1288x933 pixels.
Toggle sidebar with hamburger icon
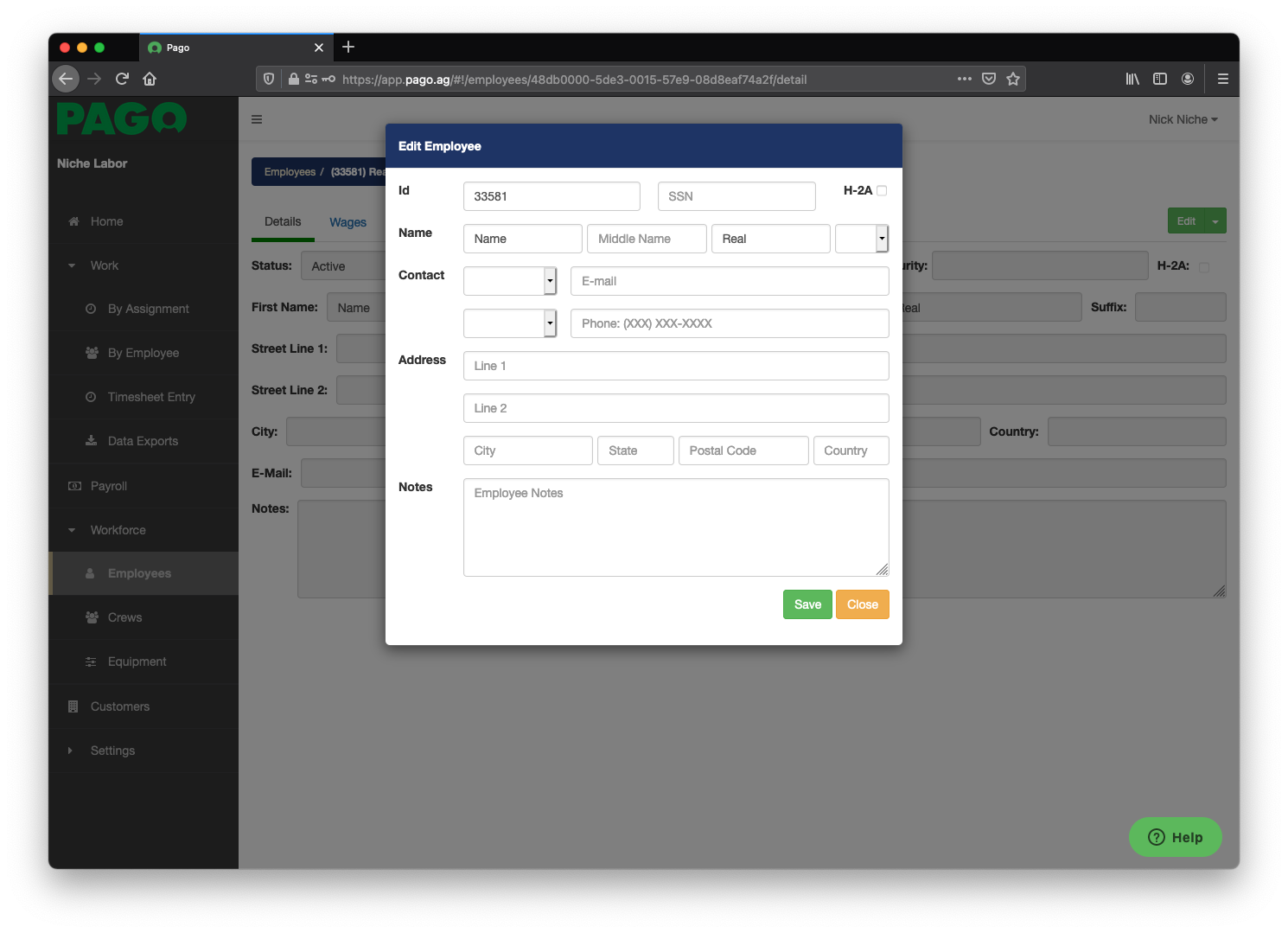click(257, 119)
